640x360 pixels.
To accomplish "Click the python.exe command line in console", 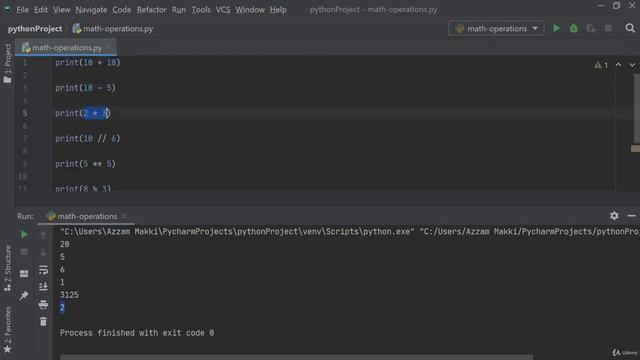I will [x=349, y=231].
